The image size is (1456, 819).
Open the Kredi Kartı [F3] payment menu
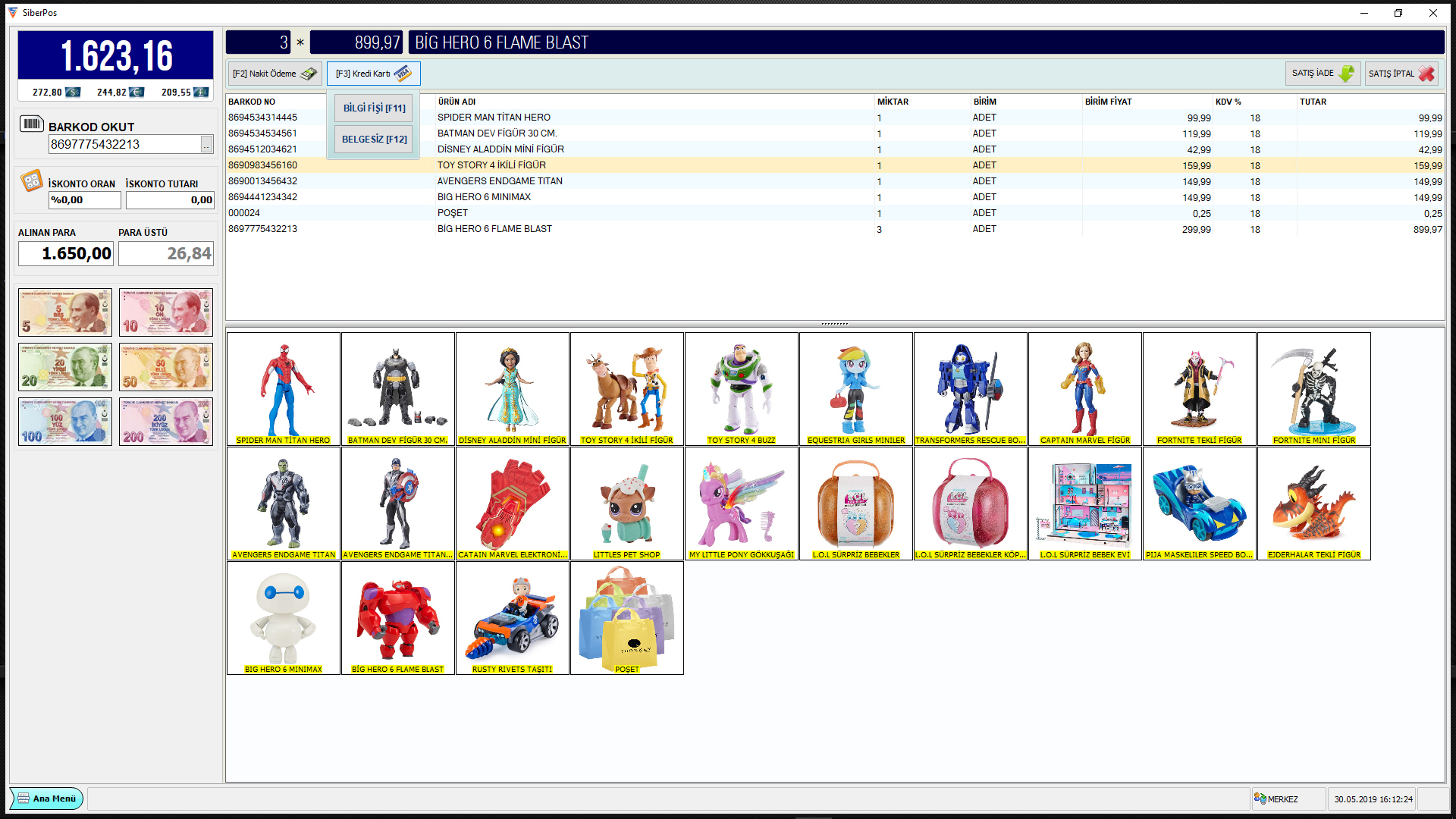[373, 74]
